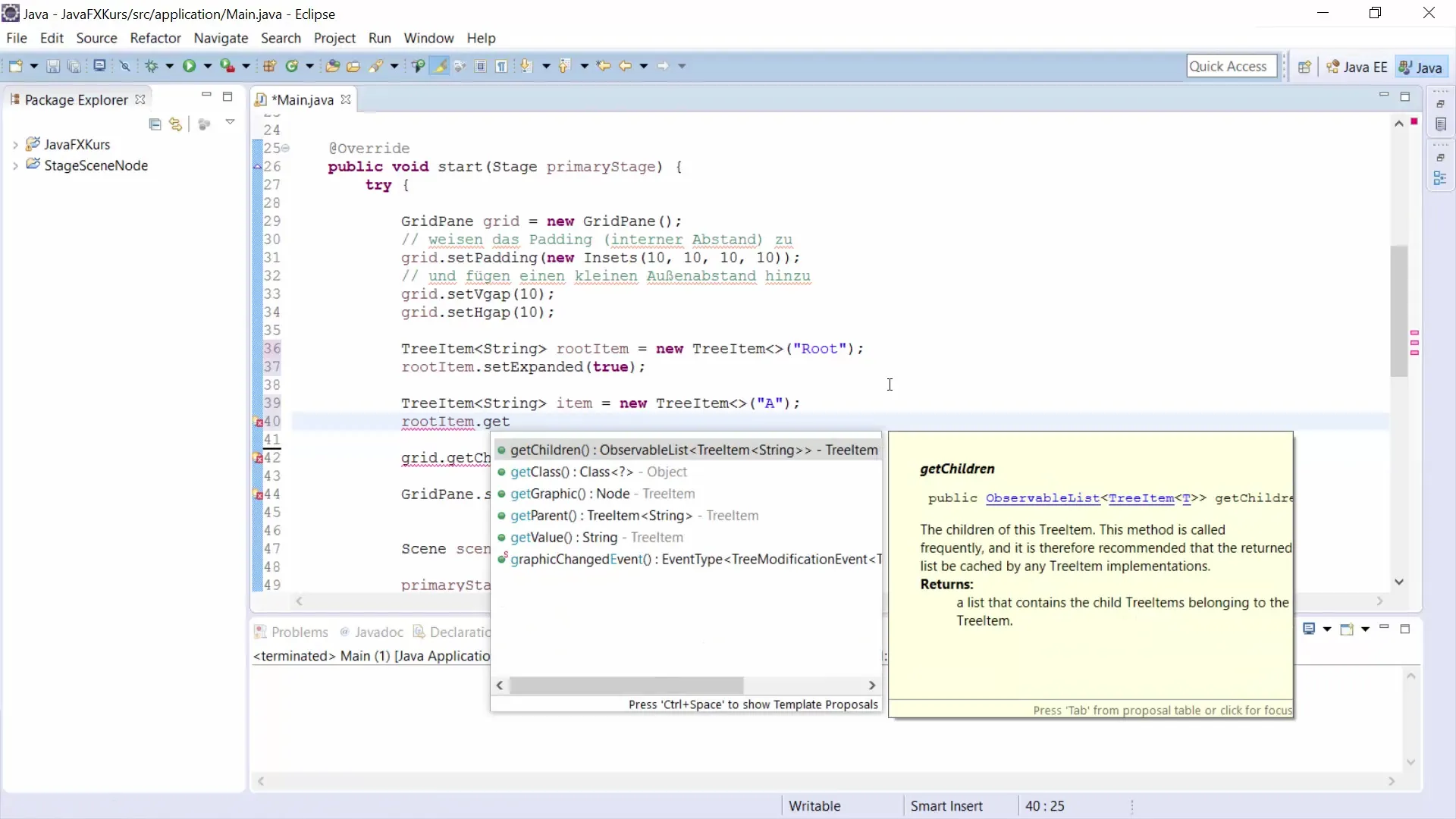Open Back history dropdown arrow
This screenshot has height=819, width=1456.
[x=643, y=66]
